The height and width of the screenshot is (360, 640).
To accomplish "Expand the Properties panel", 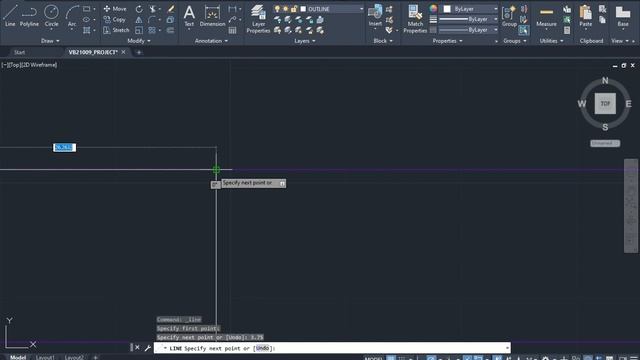I will point(447,41).
